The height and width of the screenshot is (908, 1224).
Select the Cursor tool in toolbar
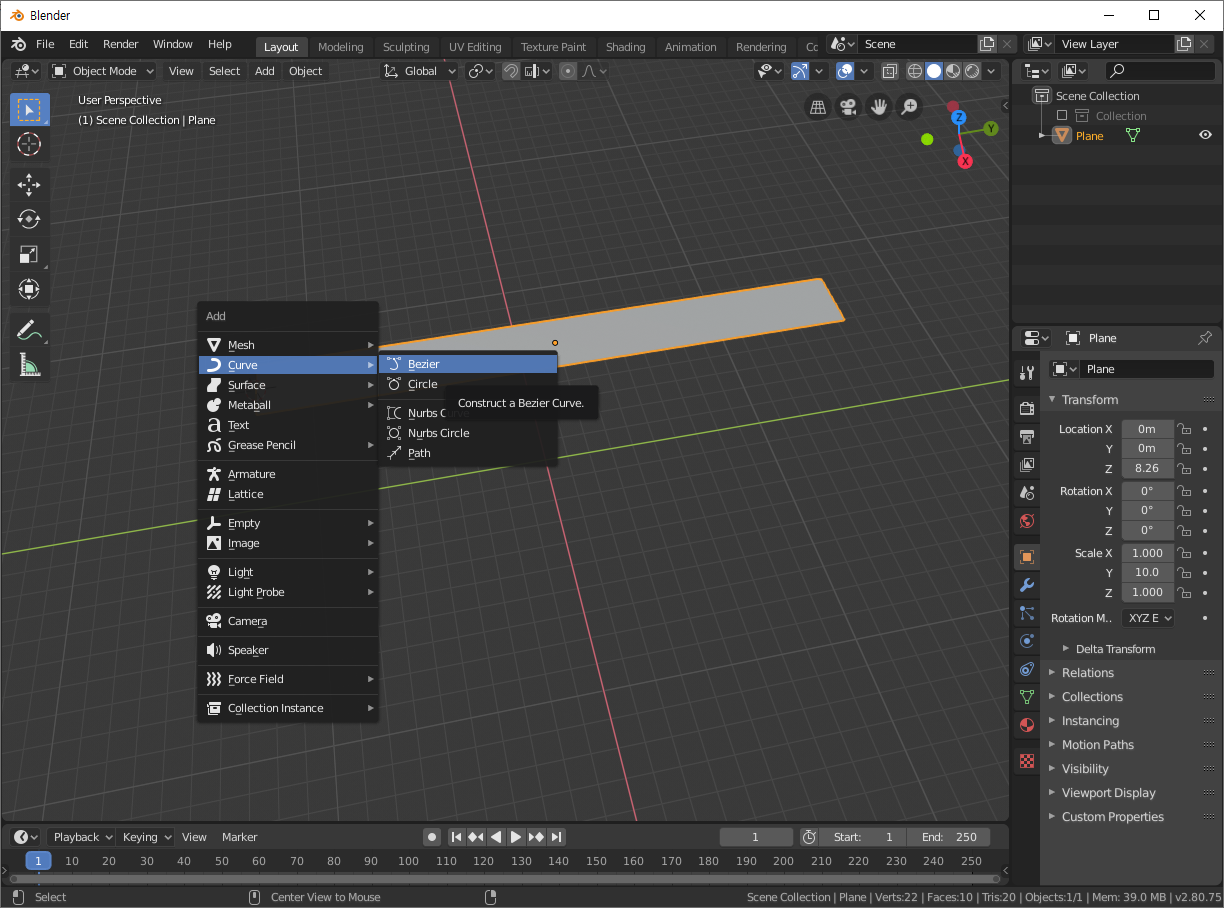coord(29,145)
